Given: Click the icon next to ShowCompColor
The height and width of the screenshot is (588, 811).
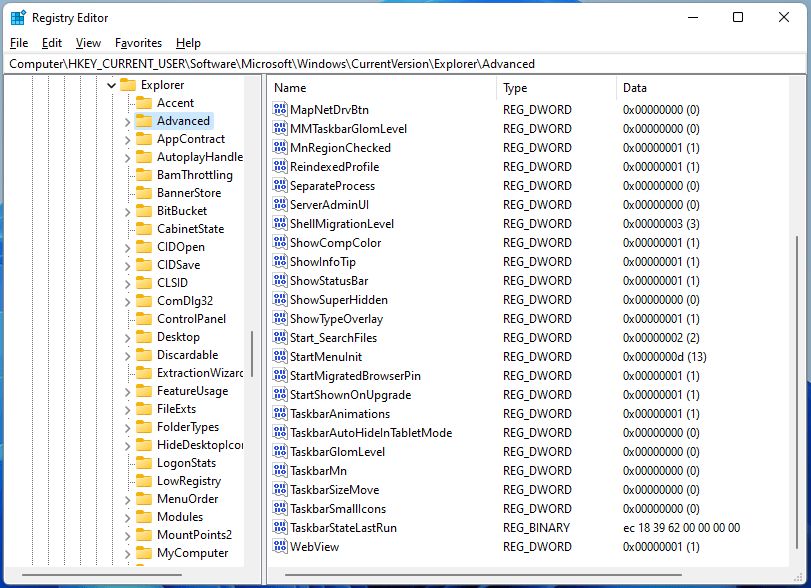Looking at the screenshot, I should [x=280, y=243].
